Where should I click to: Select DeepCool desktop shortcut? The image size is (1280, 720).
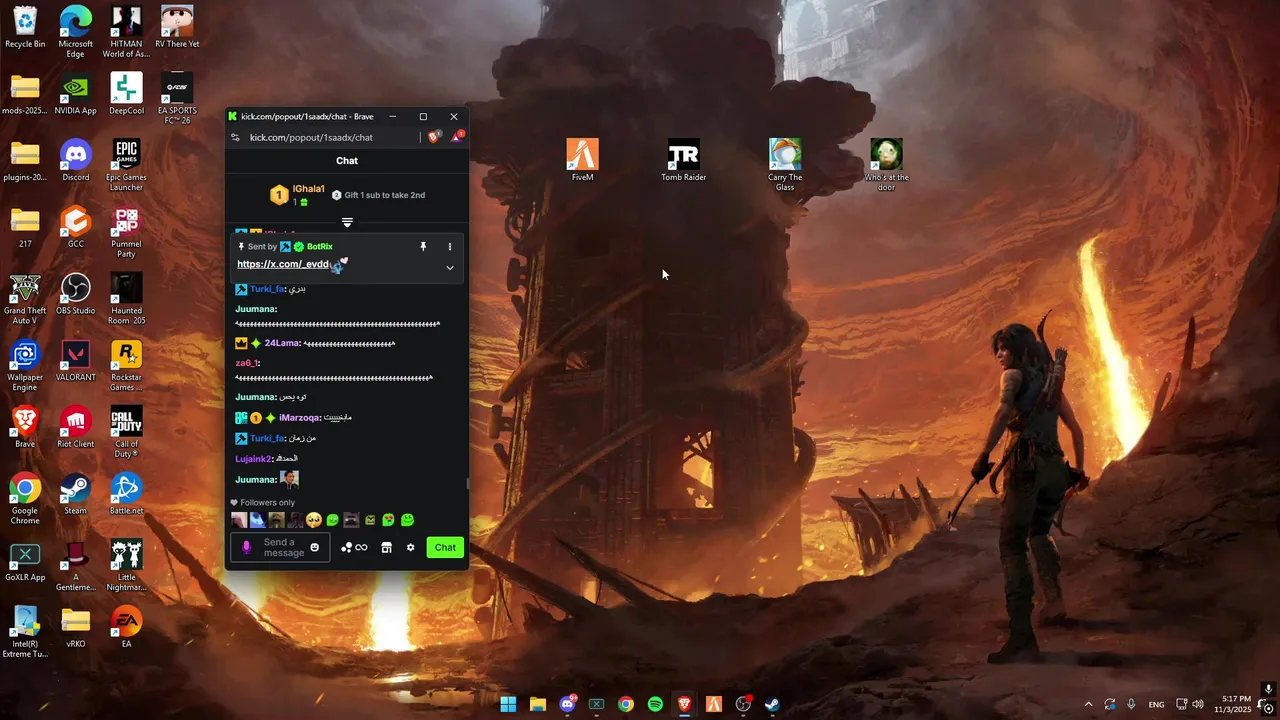126,94
